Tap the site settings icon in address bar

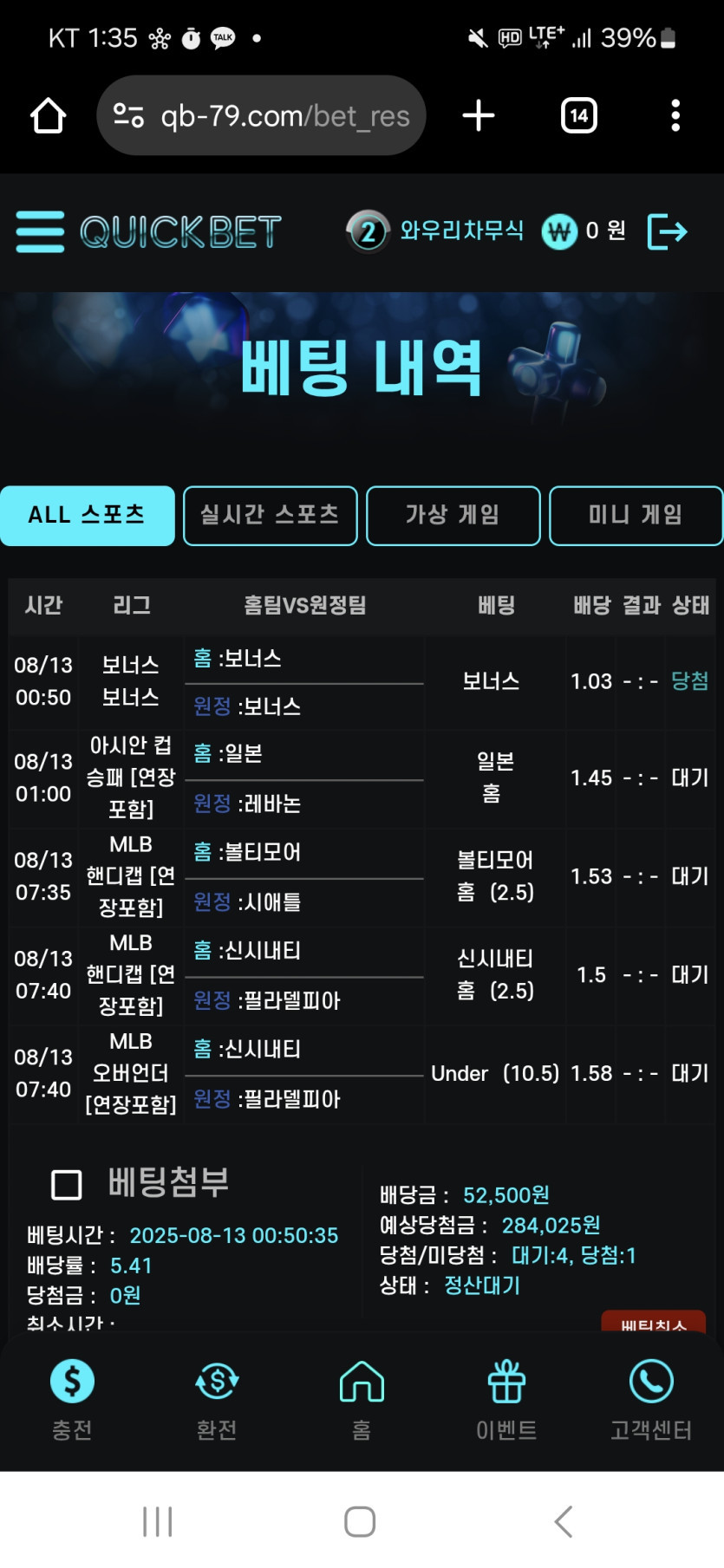[128, 115]
